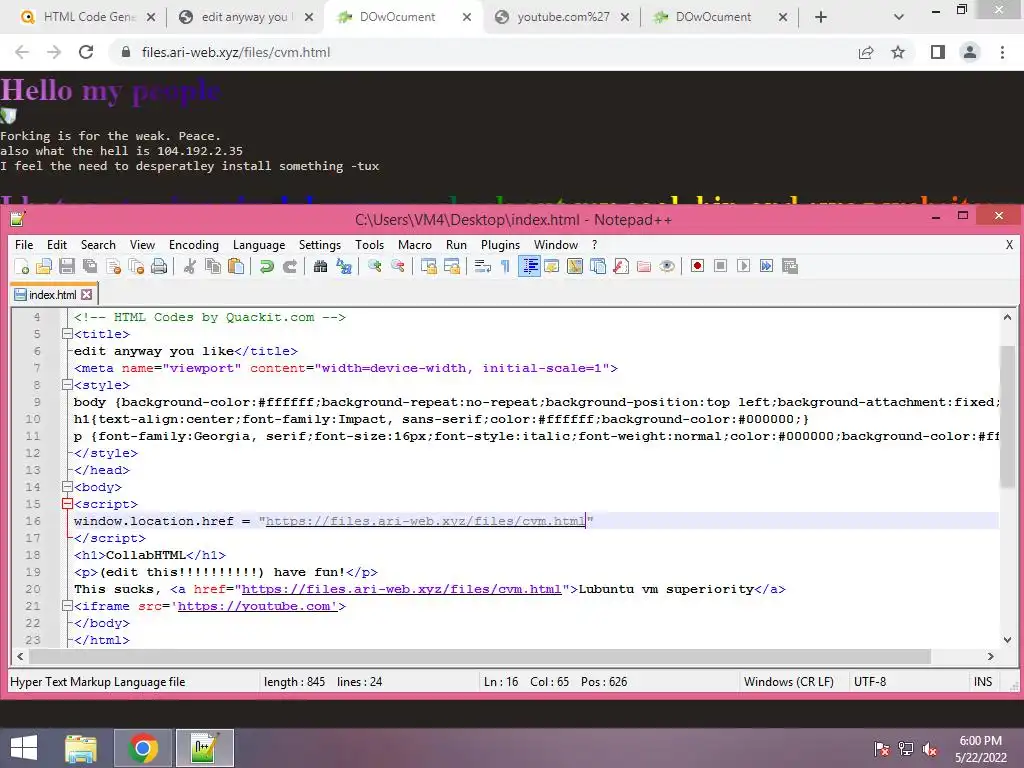Image resolution: width=1024 pixels, height=768 pixels.
Task: Click the Stop recording macro icon
Action: tap(720, 266)
